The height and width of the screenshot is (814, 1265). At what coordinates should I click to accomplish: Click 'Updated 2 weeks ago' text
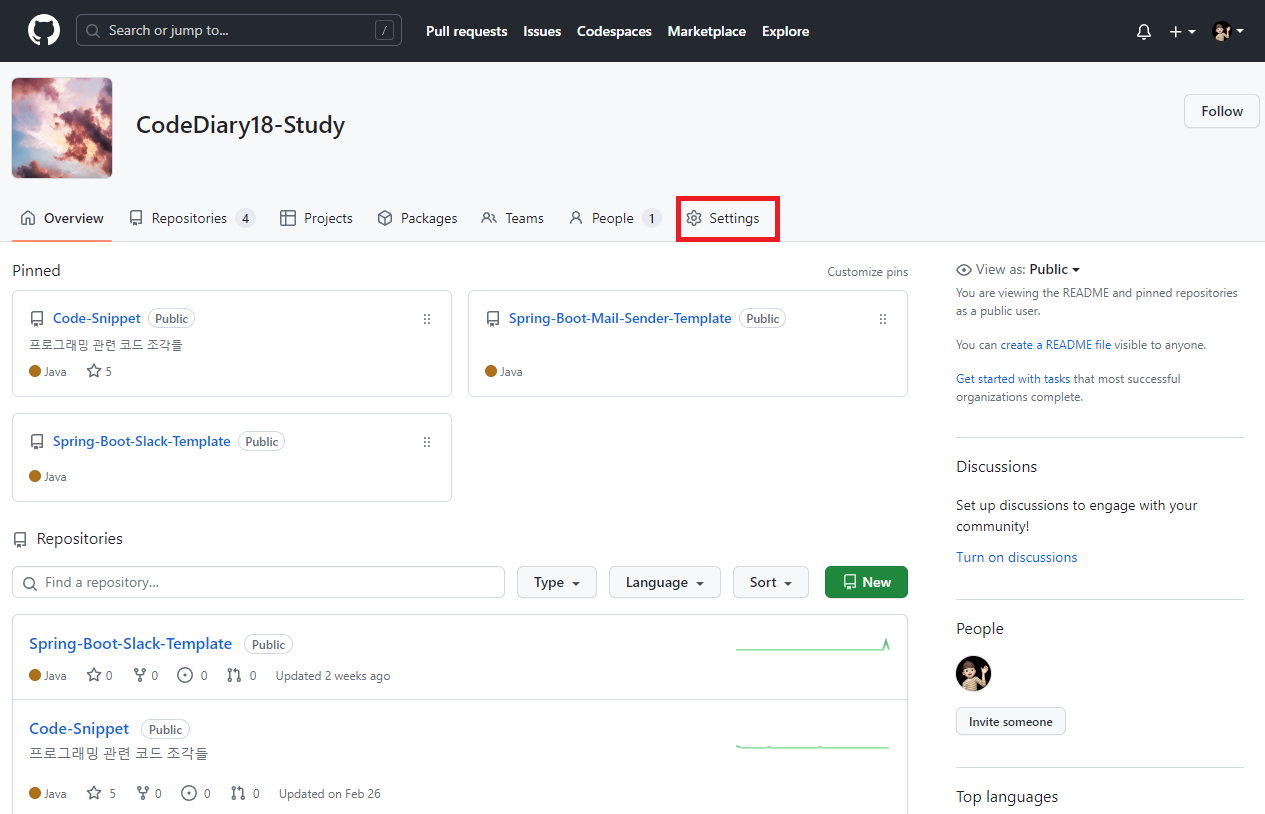click(x=333, y=676)
